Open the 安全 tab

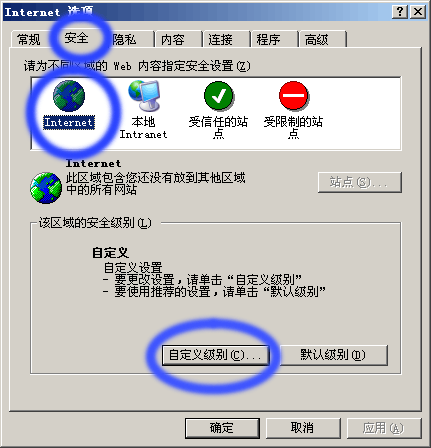tap(76, 38)
